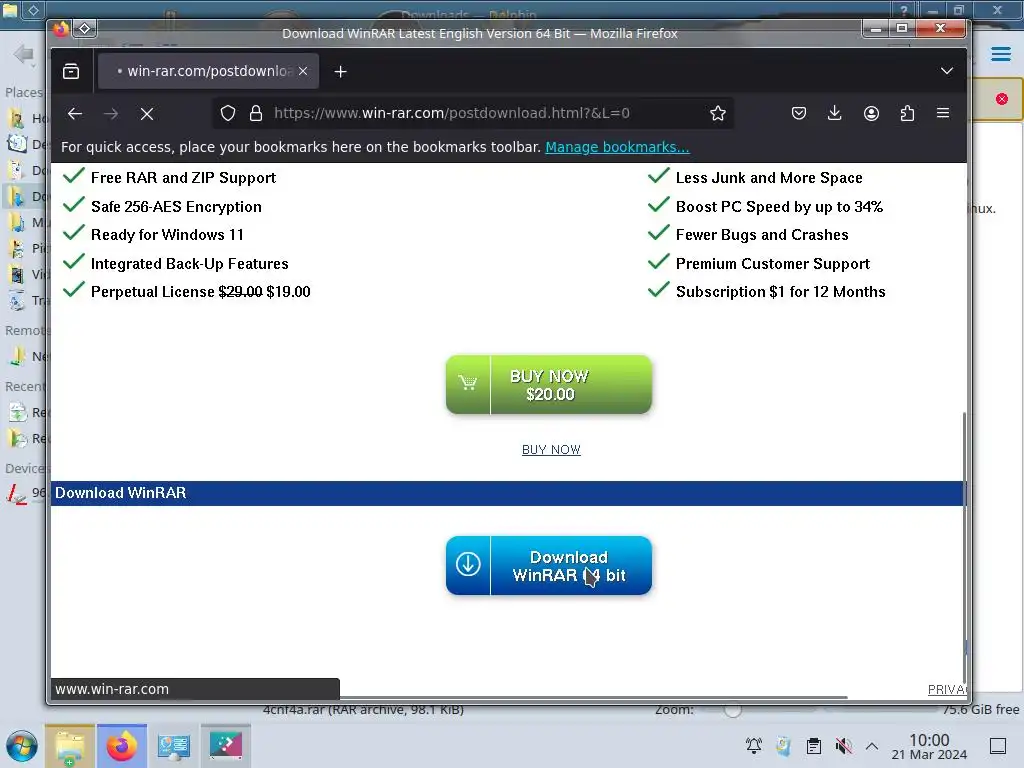The height and width of the screenshot is (768, 1024).
Task: Open Firefox View recent browsing icon
Action: (71, 71)
